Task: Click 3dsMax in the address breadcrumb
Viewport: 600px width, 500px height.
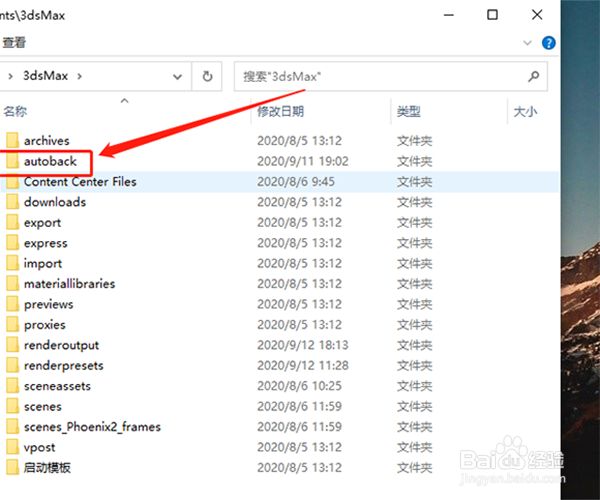Action: tap(45, 76)
